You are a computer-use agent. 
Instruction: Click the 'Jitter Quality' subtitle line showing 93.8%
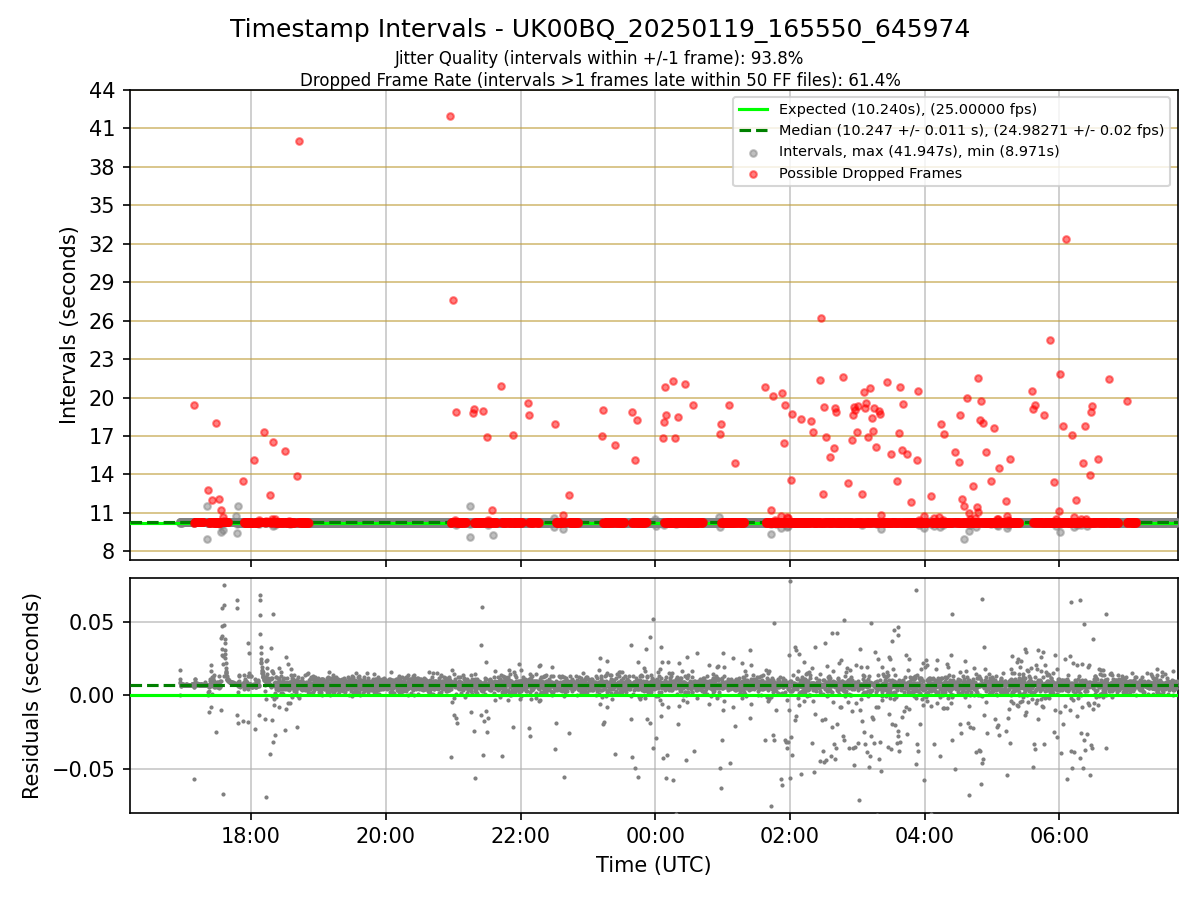coord(599,58)
